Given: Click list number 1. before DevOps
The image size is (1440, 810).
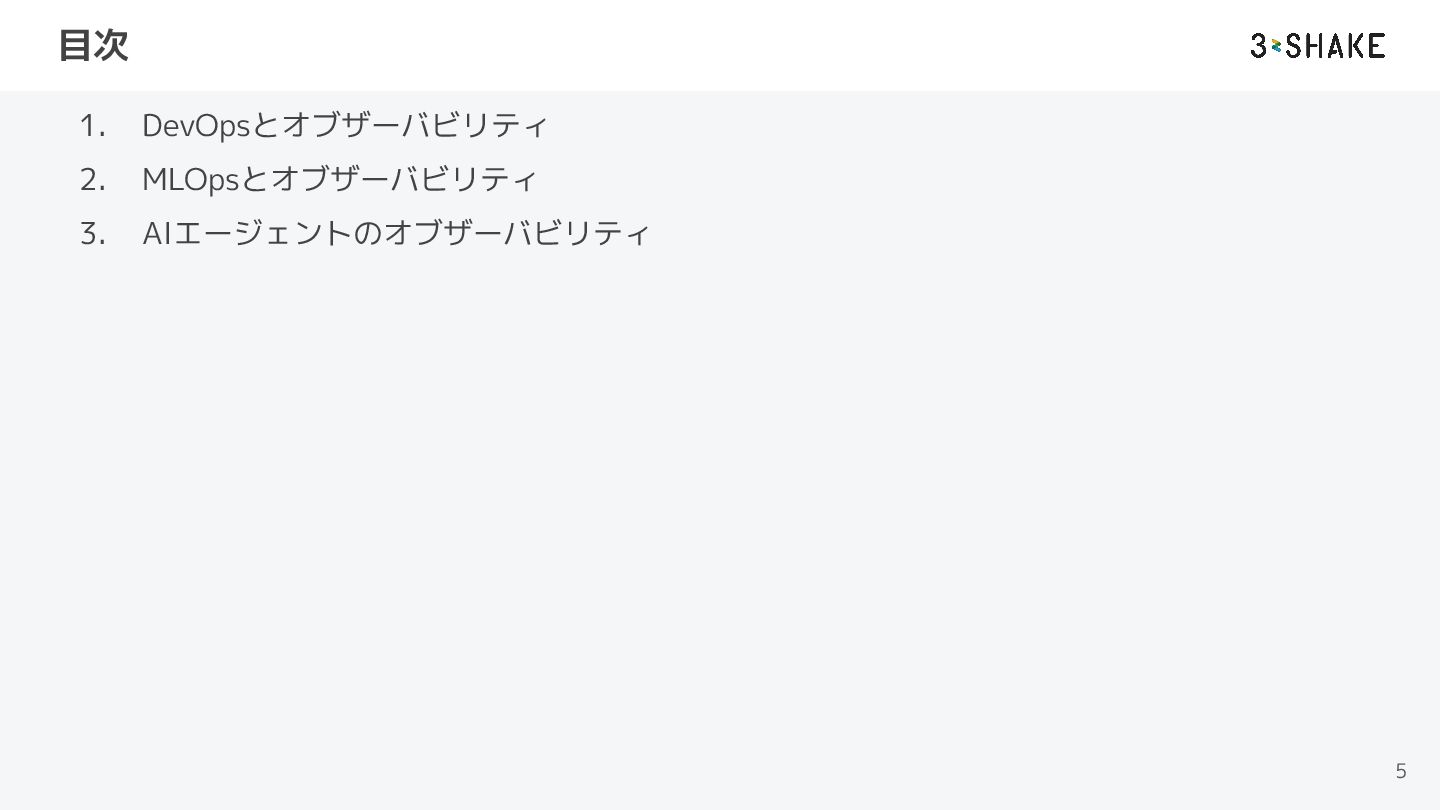Looking at the screenshot, I should click(x=93, y=126).
